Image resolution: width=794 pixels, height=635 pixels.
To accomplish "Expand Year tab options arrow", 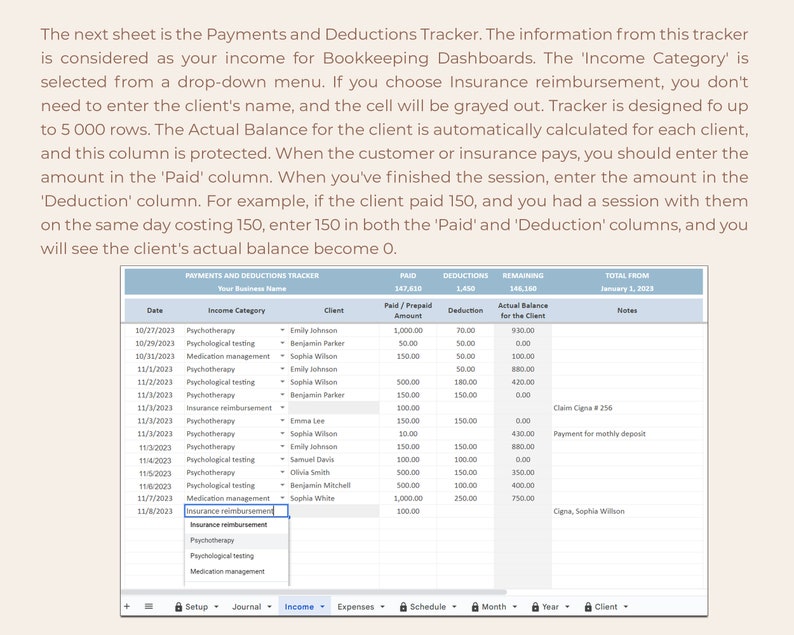I will coord(567,607).
